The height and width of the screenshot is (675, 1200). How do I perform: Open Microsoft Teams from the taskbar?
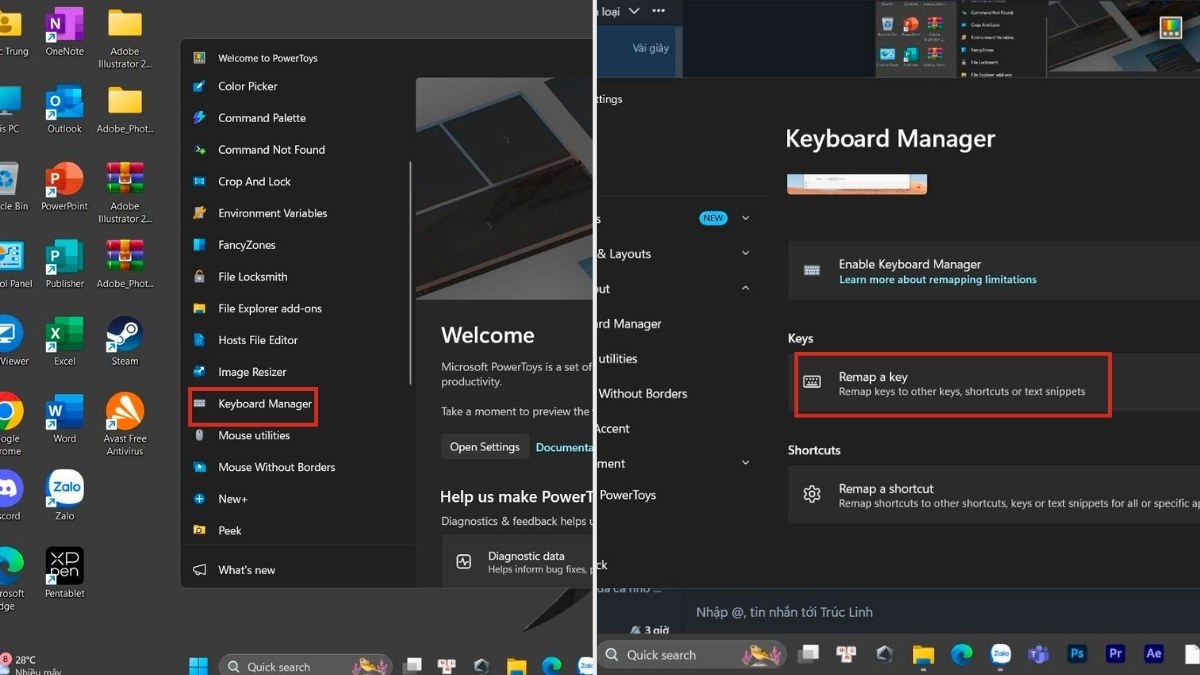[x=1039, y=654]
